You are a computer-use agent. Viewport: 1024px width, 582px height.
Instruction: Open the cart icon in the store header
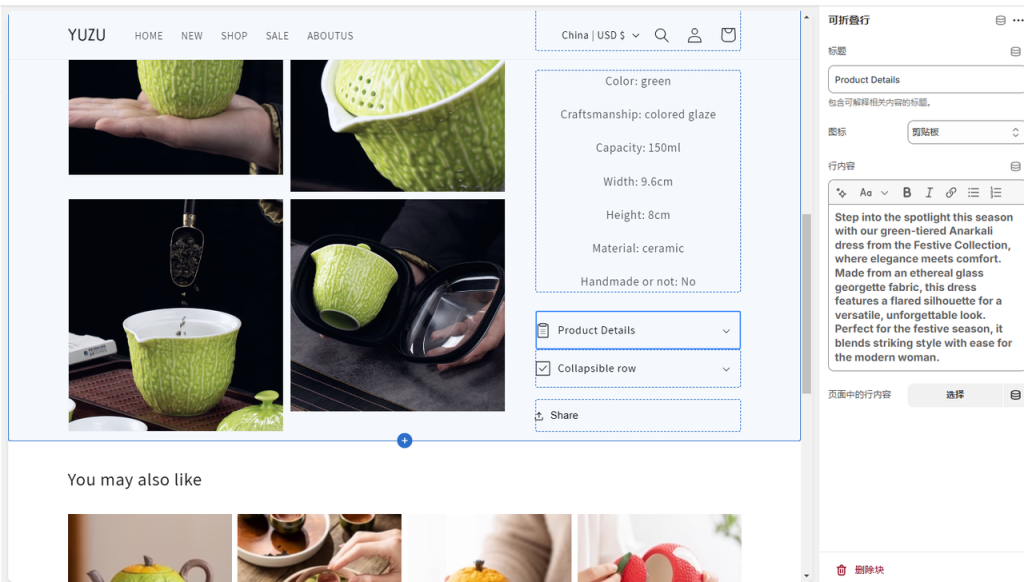click(x=727, y=34)
